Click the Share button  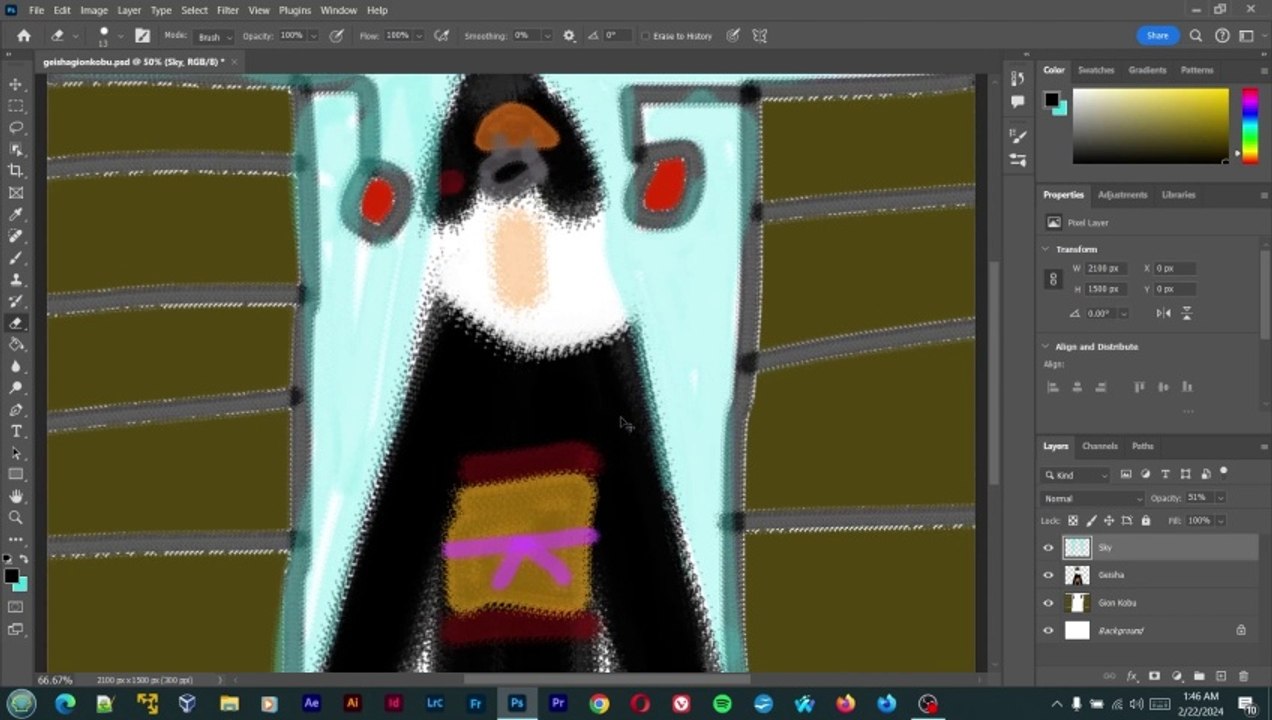click(x=1157, y=35)
